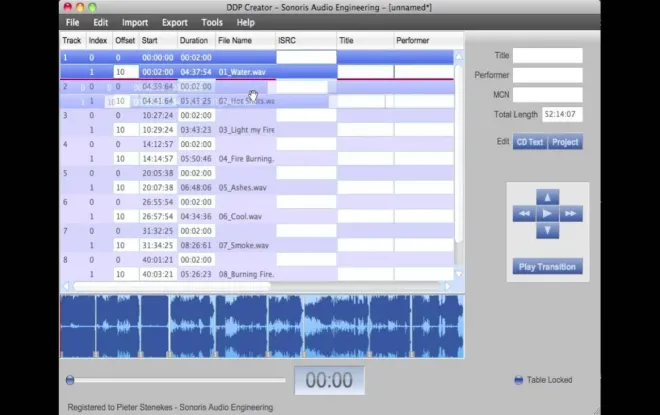Click the File Name column header
Image resolution: width=660 pixels, height=415 pixels.
[245, 40]
